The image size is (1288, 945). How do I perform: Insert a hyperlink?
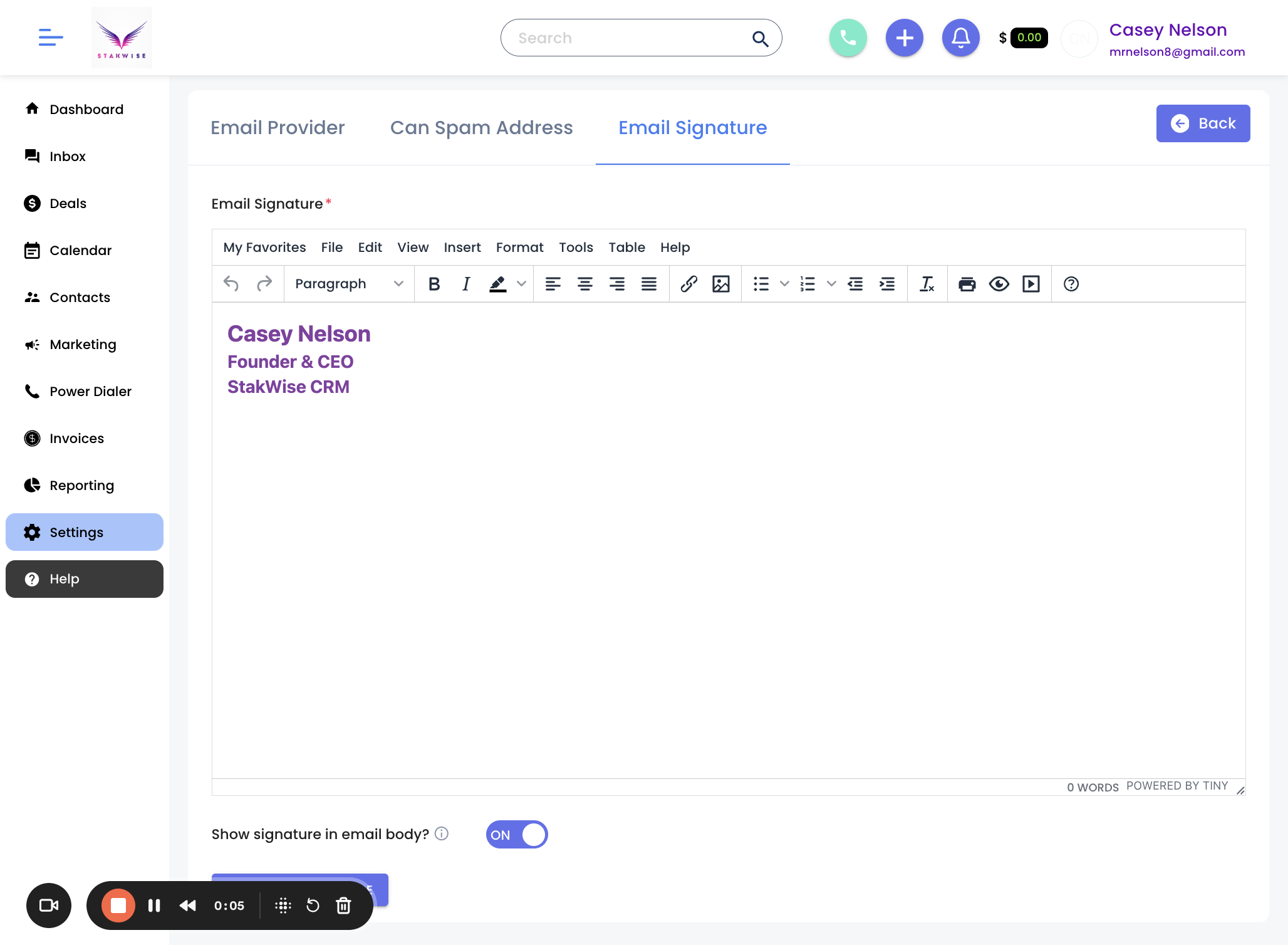[689, 284]
